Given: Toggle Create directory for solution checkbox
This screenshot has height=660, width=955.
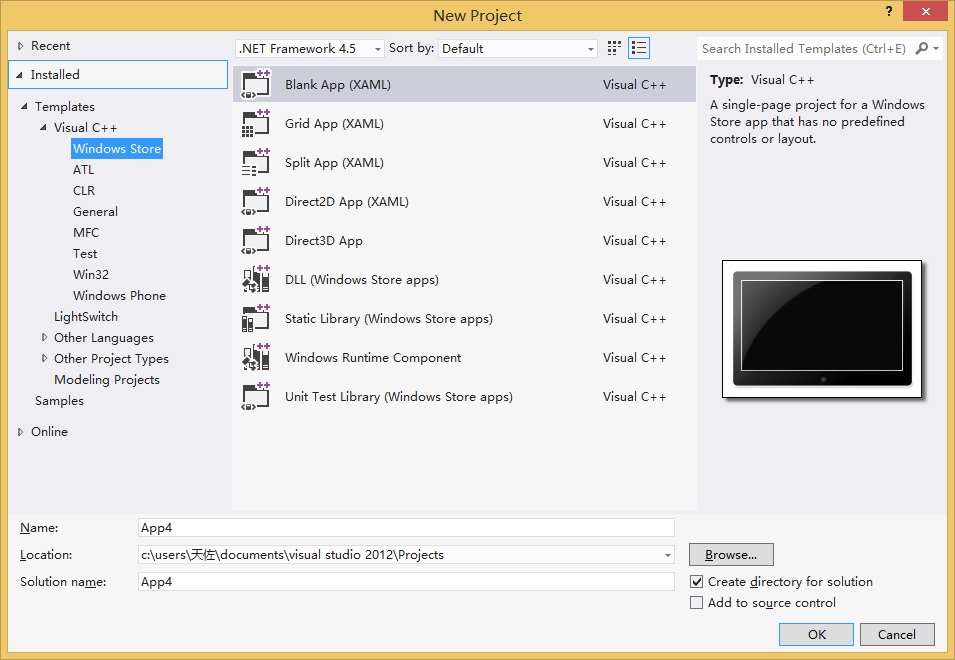Looking at the screenshot, I should (696, 581).
